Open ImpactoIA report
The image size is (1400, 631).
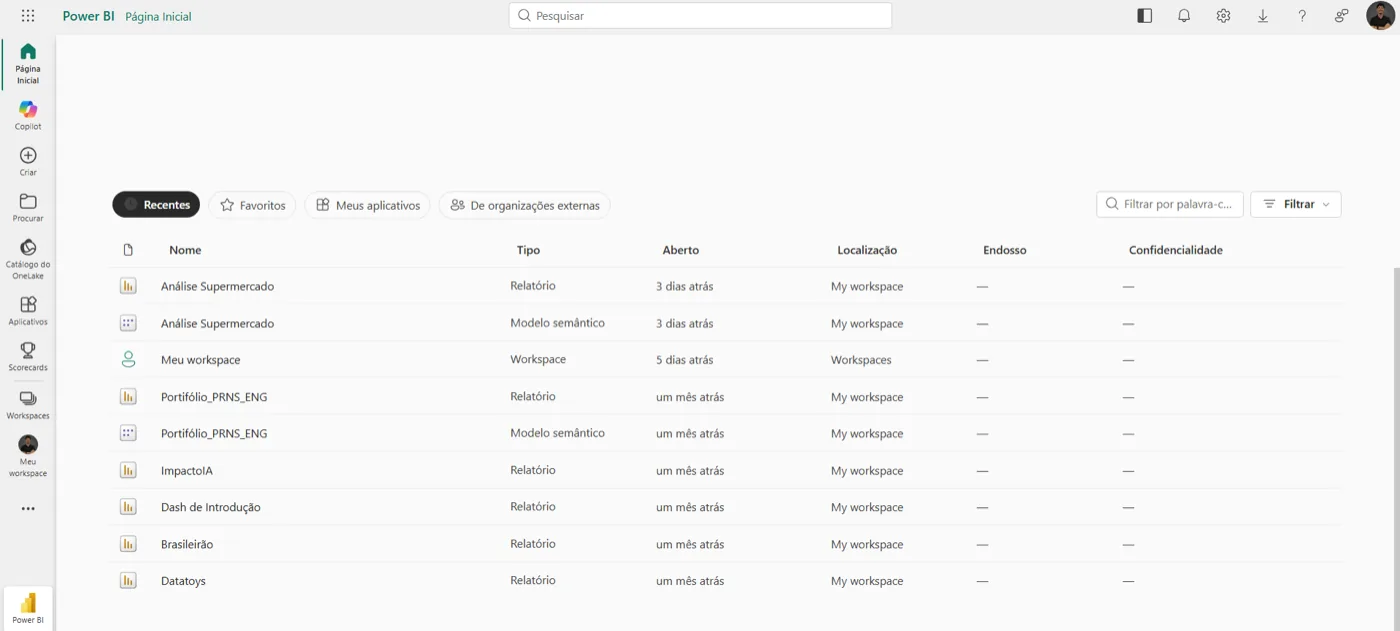click(187, 471)
